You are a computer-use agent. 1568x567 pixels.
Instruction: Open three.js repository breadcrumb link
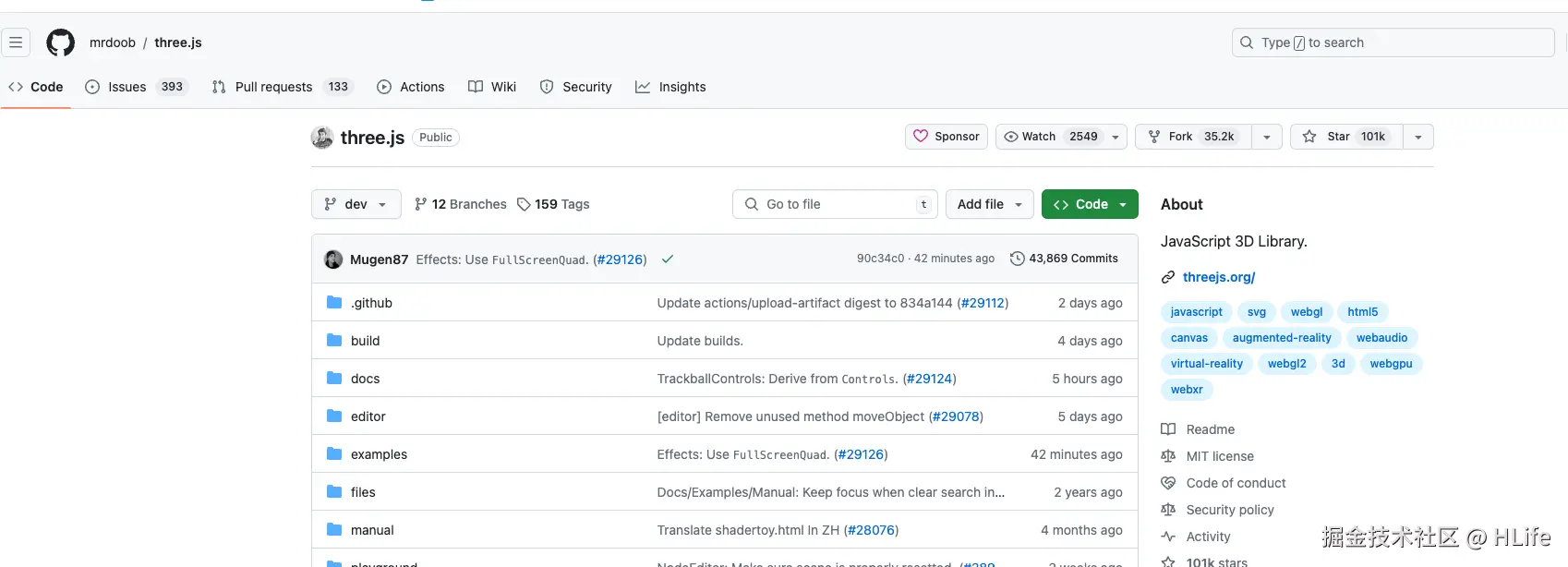(x=178, y=42)
